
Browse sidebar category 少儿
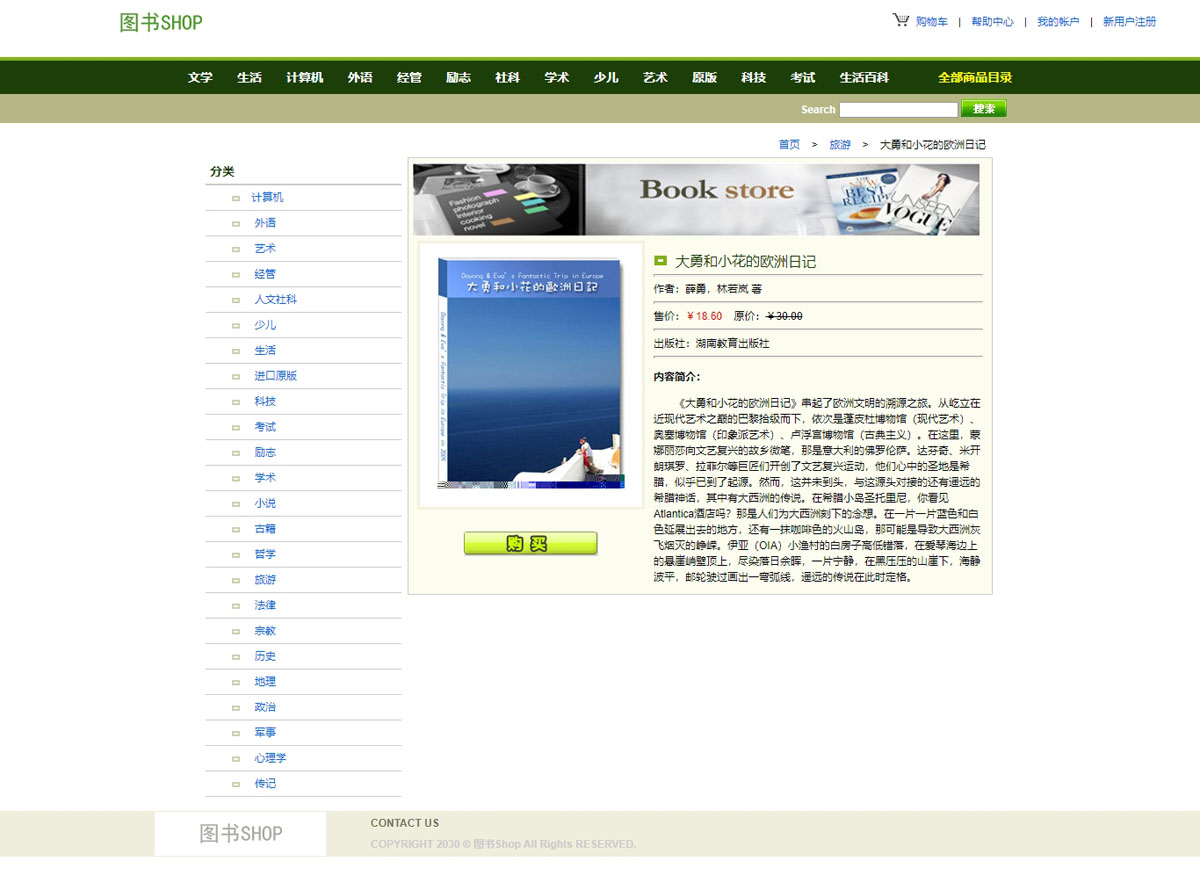pyautogui.click(x=265, y=325)
